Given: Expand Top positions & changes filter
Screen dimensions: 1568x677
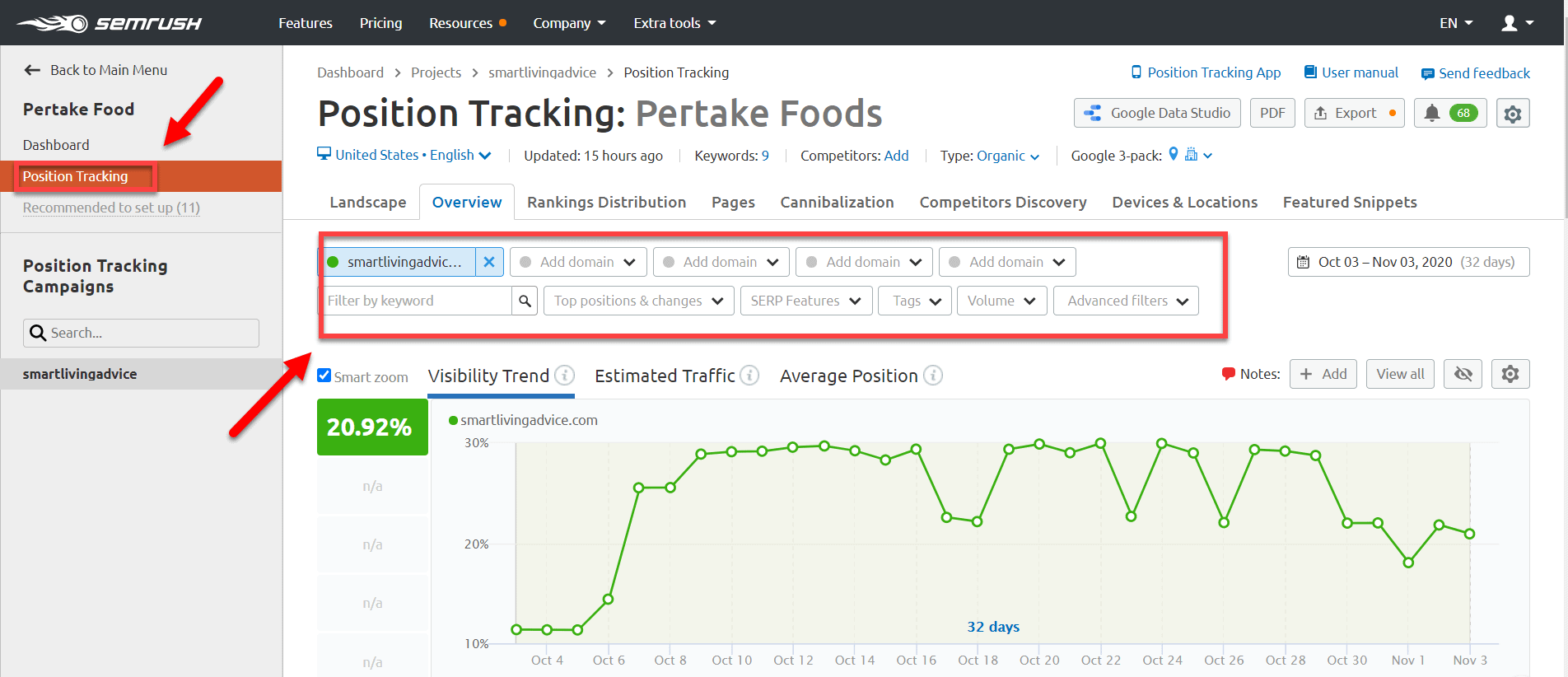Looking at the screenshot, I should click(639, 301).
